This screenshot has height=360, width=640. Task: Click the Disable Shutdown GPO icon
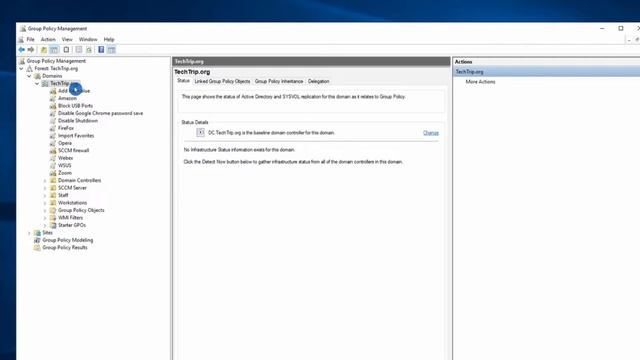(53, 121)
